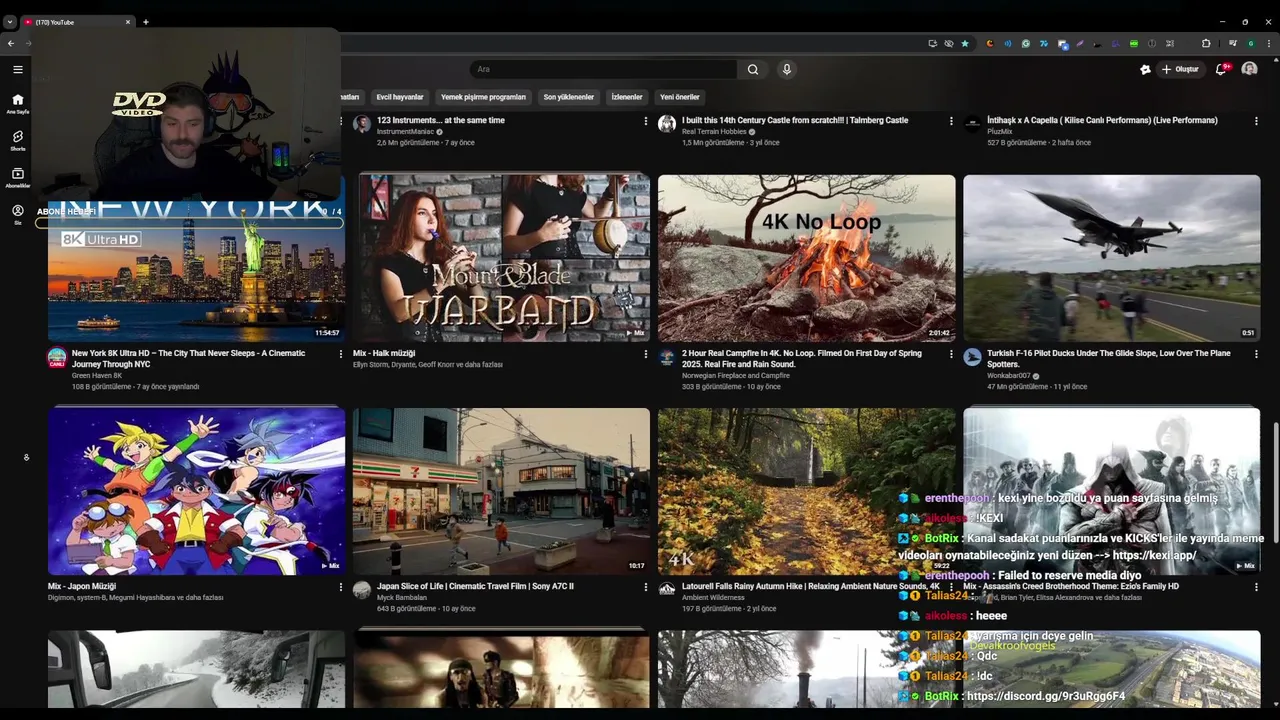This screenshot has height=720, width=1280.
Task: Open options menu for İntihaşk A Capella video
Action: coord(1256,121)
